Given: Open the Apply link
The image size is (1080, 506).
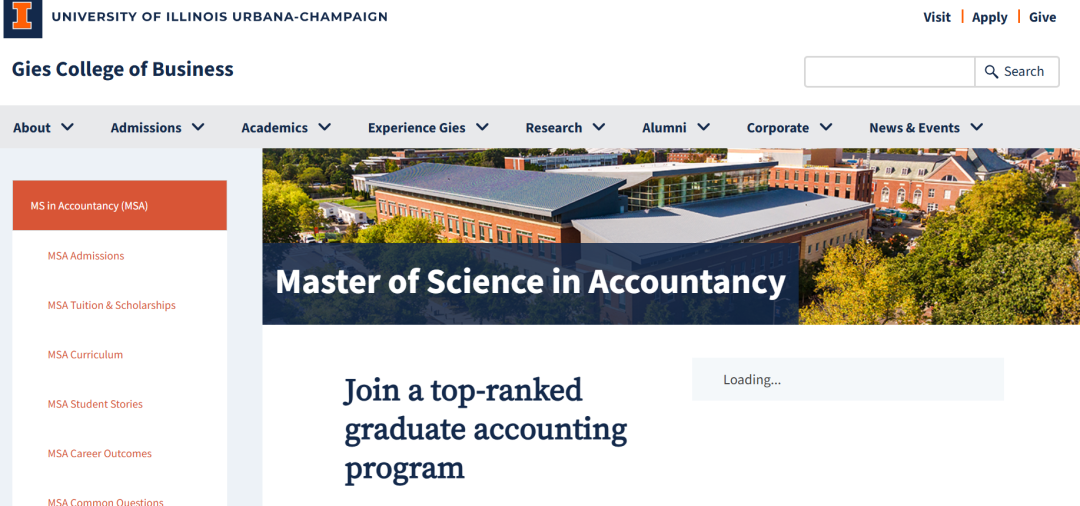Looking at the screenshot, I should 990,17.
